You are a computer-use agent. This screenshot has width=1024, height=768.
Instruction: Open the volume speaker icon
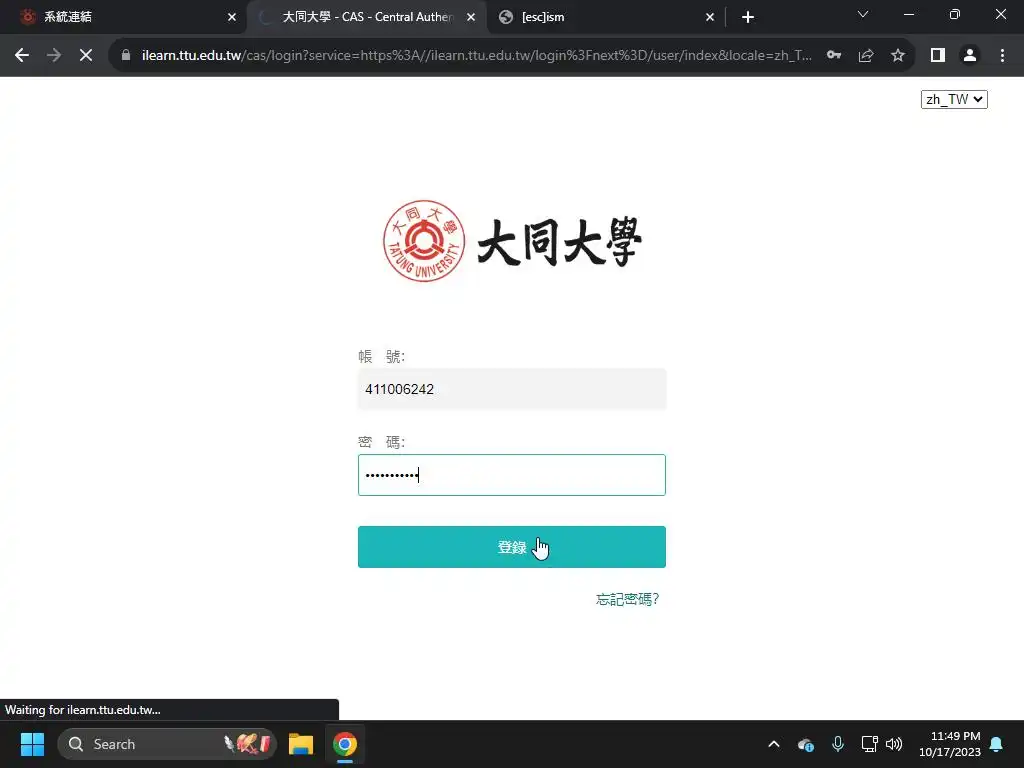click(x=894, y=744)
